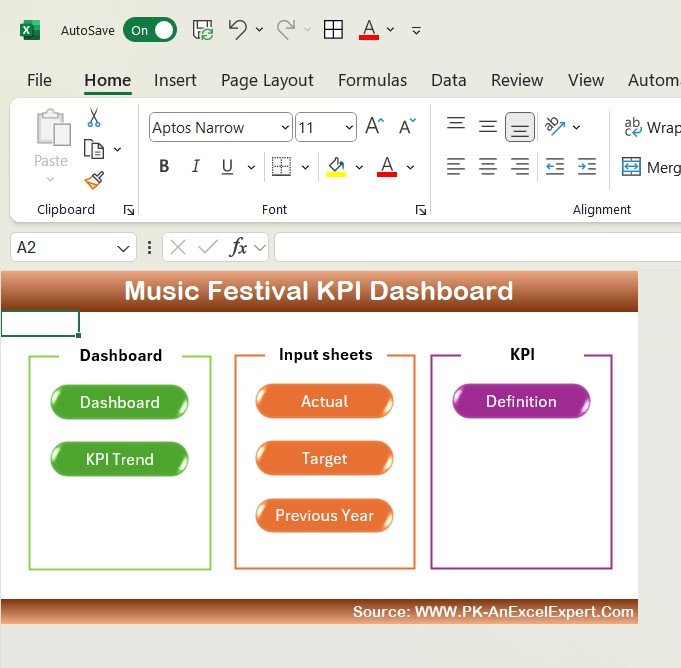The height and width of the screenshot is (668, 681).
Task: Expand the Copy options dropdown arrow
Action: coord(117,149)
